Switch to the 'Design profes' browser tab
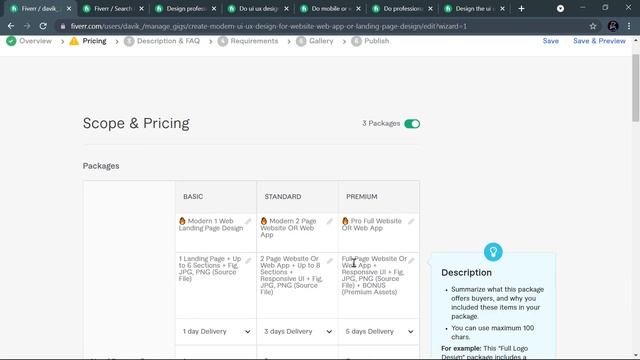The width and height of the screenshot is (640, 360). [x=186, y=9]
